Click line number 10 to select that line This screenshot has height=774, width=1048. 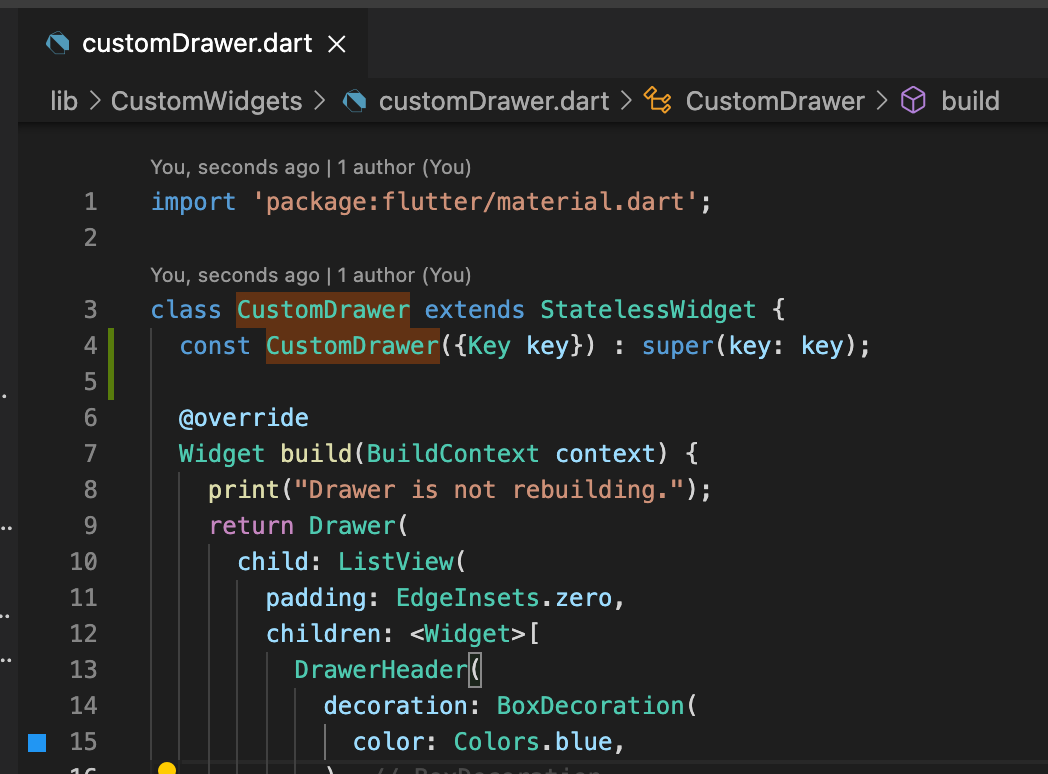(84, 561)
